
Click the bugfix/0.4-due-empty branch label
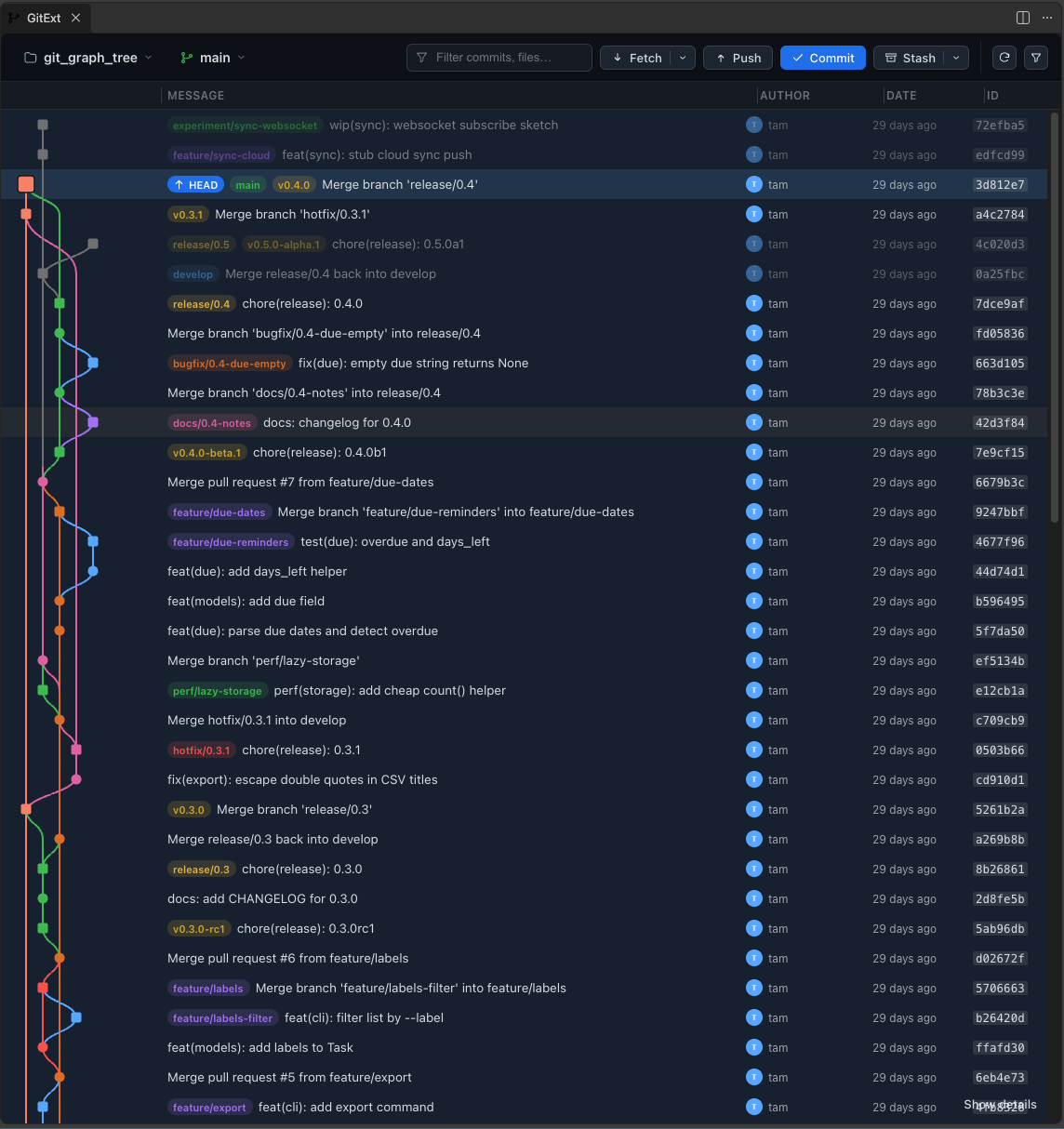pyautogui.click(x=230, y=364)
